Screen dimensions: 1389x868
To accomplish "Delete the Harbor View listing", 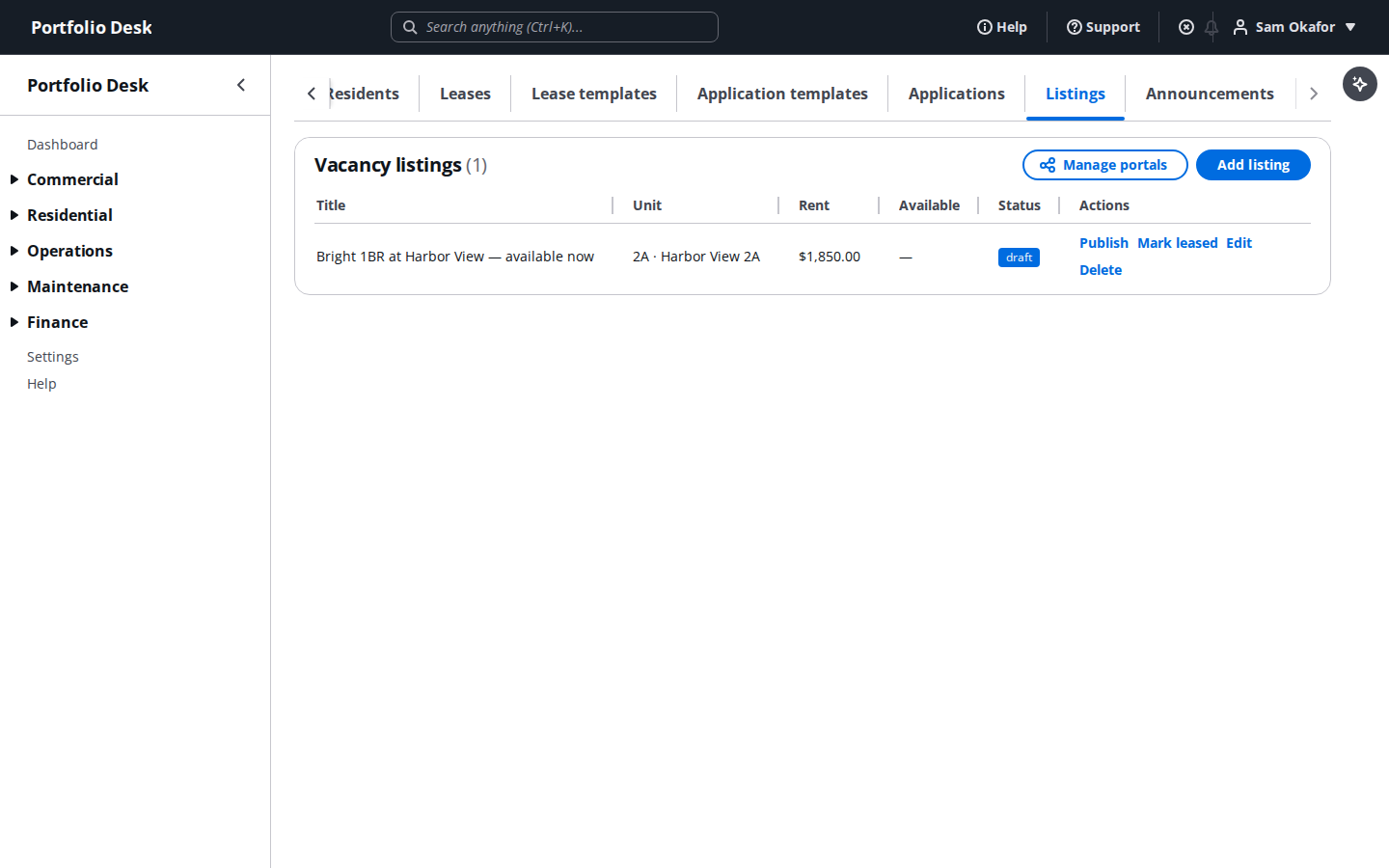I will pyautogui.click(x=1101, y=270).
